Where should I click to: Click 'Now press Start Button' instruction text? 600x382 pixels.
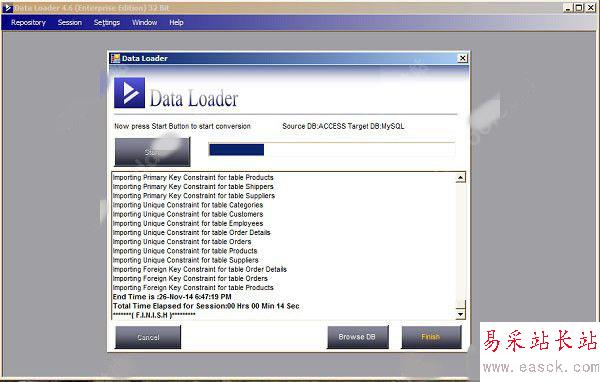click(183, 126)
